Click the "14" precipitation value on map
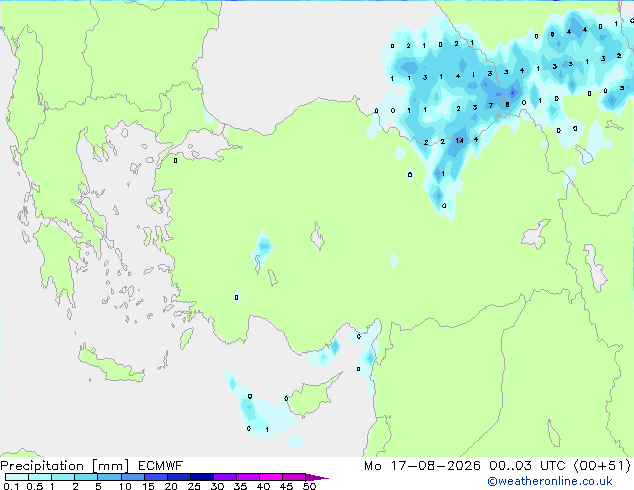 tap(459, 141)
